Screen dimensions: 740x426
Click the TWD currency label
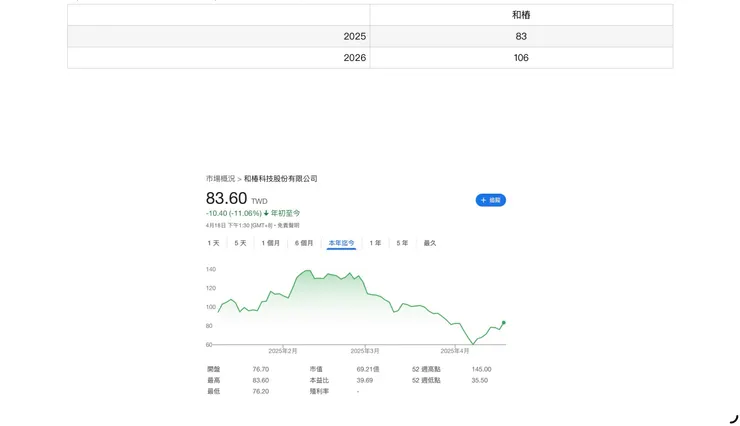click(x=259, y=201)
